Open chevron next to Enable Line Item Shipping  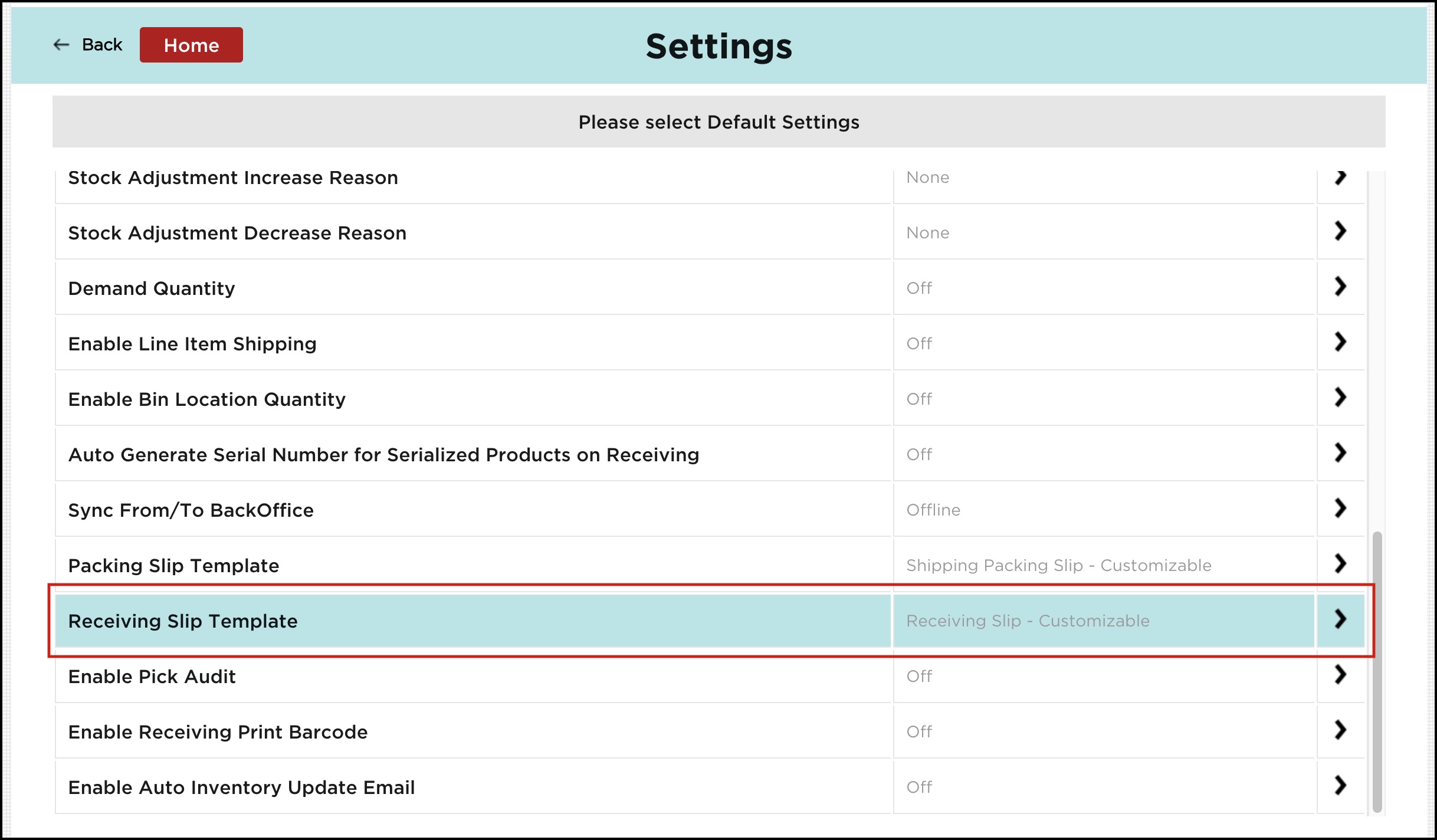coord(1340,343)
